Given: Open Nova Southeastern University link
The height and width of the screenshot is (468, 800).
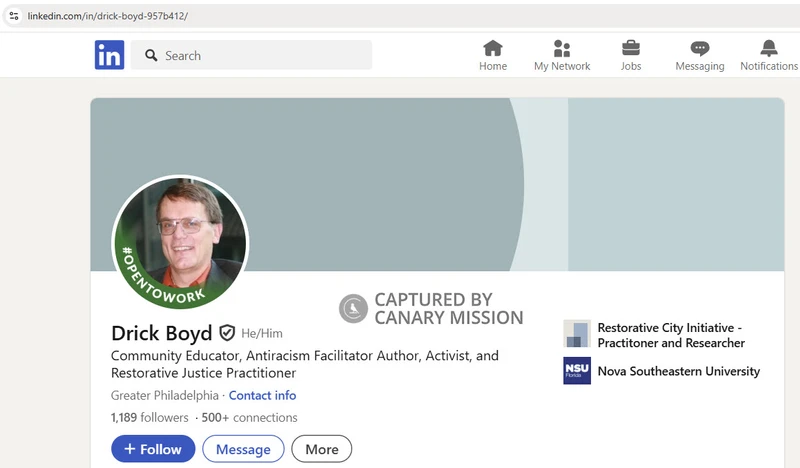Looking at the screenshot, I should (x=679, y=371).
